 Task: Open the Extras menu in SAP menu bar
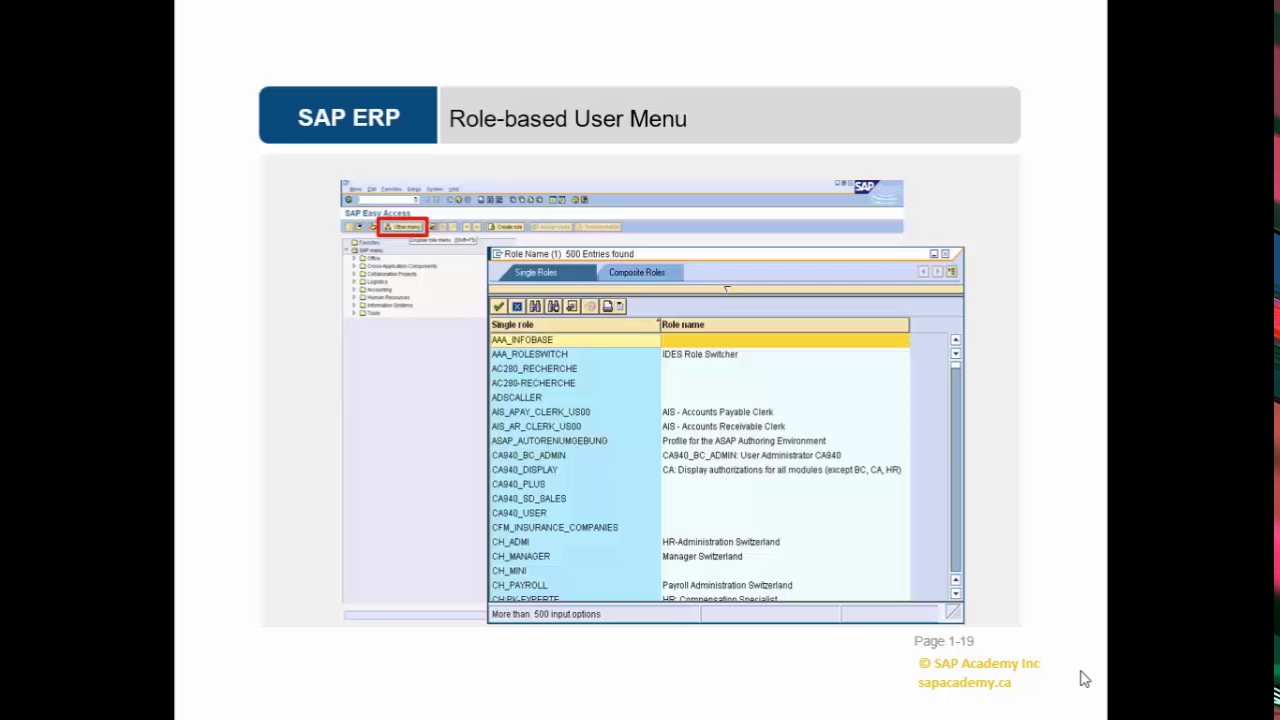tap(414, 189)
